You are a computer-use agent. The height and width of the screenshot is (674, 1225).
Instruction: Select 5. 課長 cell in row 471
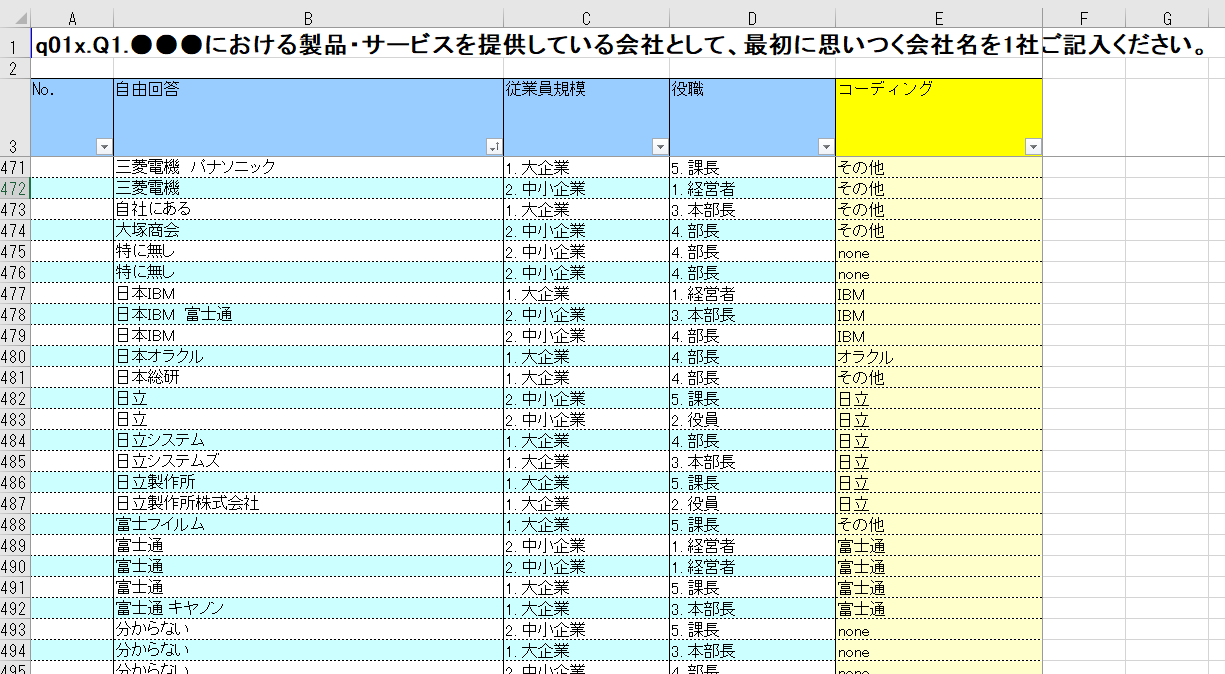point(752,167)
